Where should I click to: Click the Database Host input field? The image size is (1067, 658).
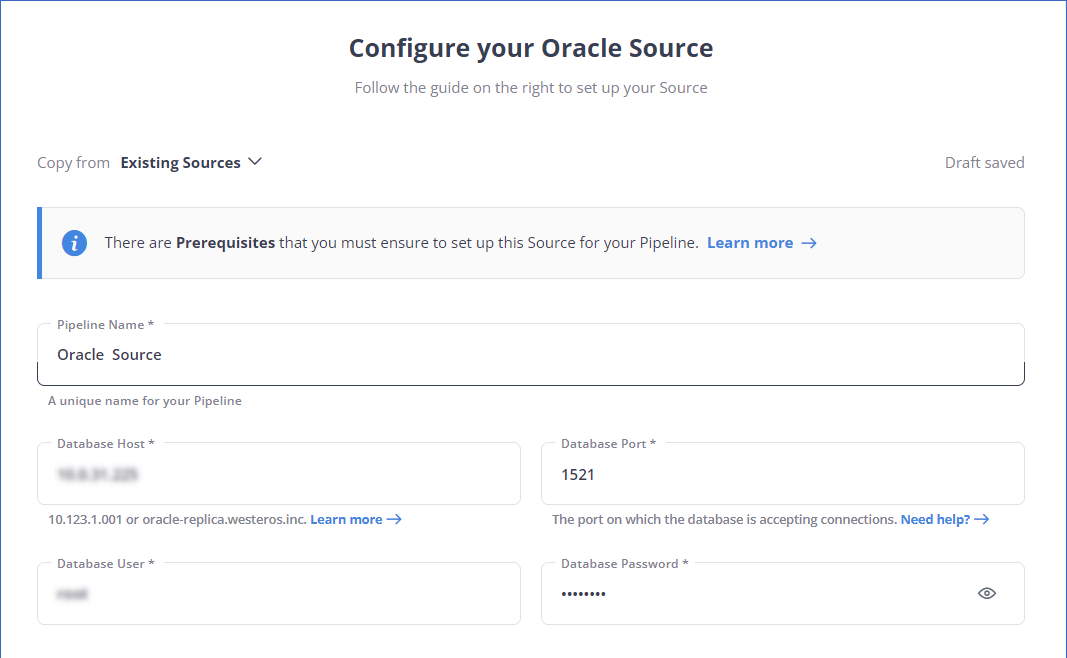point(279,474)
